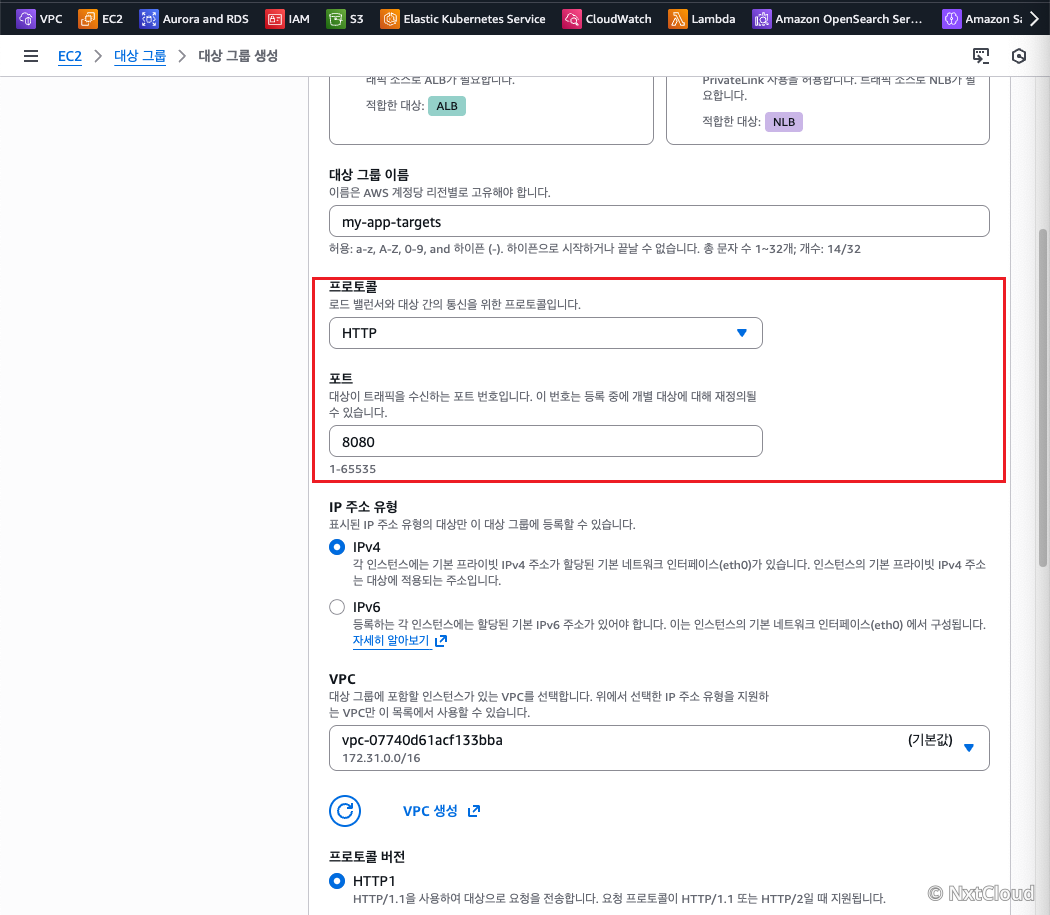Click the Aurora and RDS service icon
1050x915 pixels.
[149, 19]
